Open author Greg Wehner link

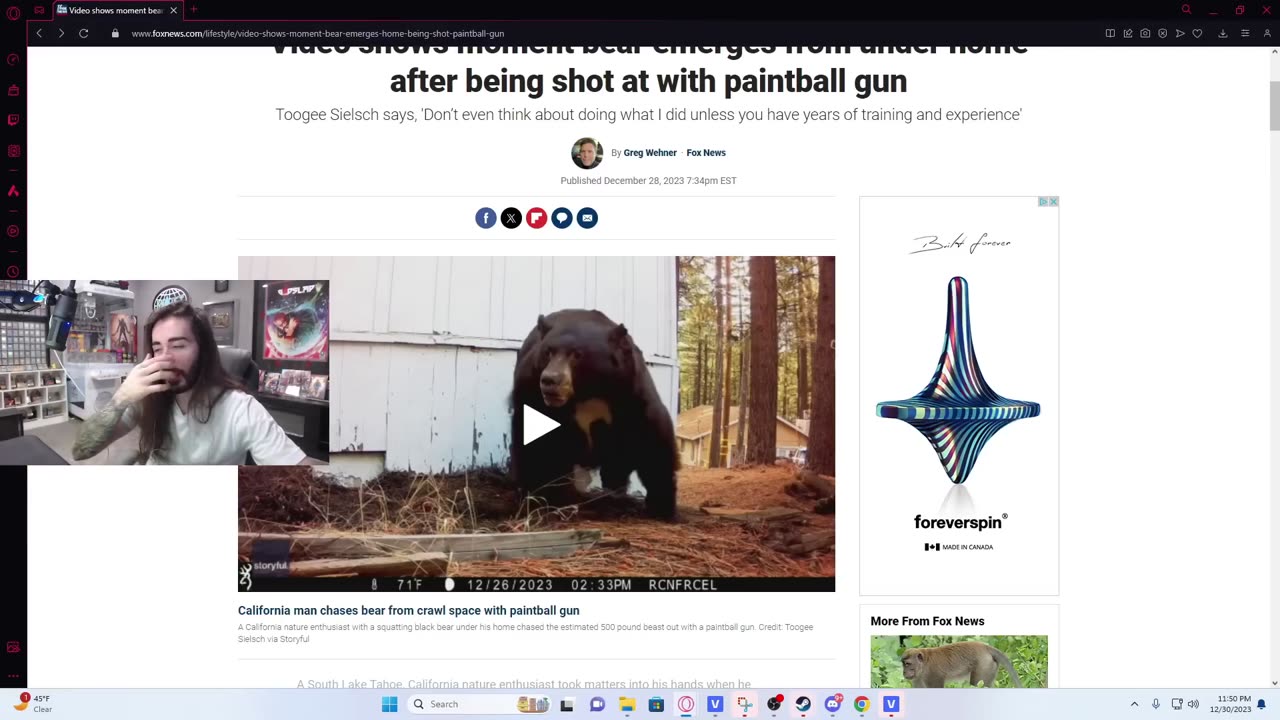pyautogui.click(x=650, y=153)
